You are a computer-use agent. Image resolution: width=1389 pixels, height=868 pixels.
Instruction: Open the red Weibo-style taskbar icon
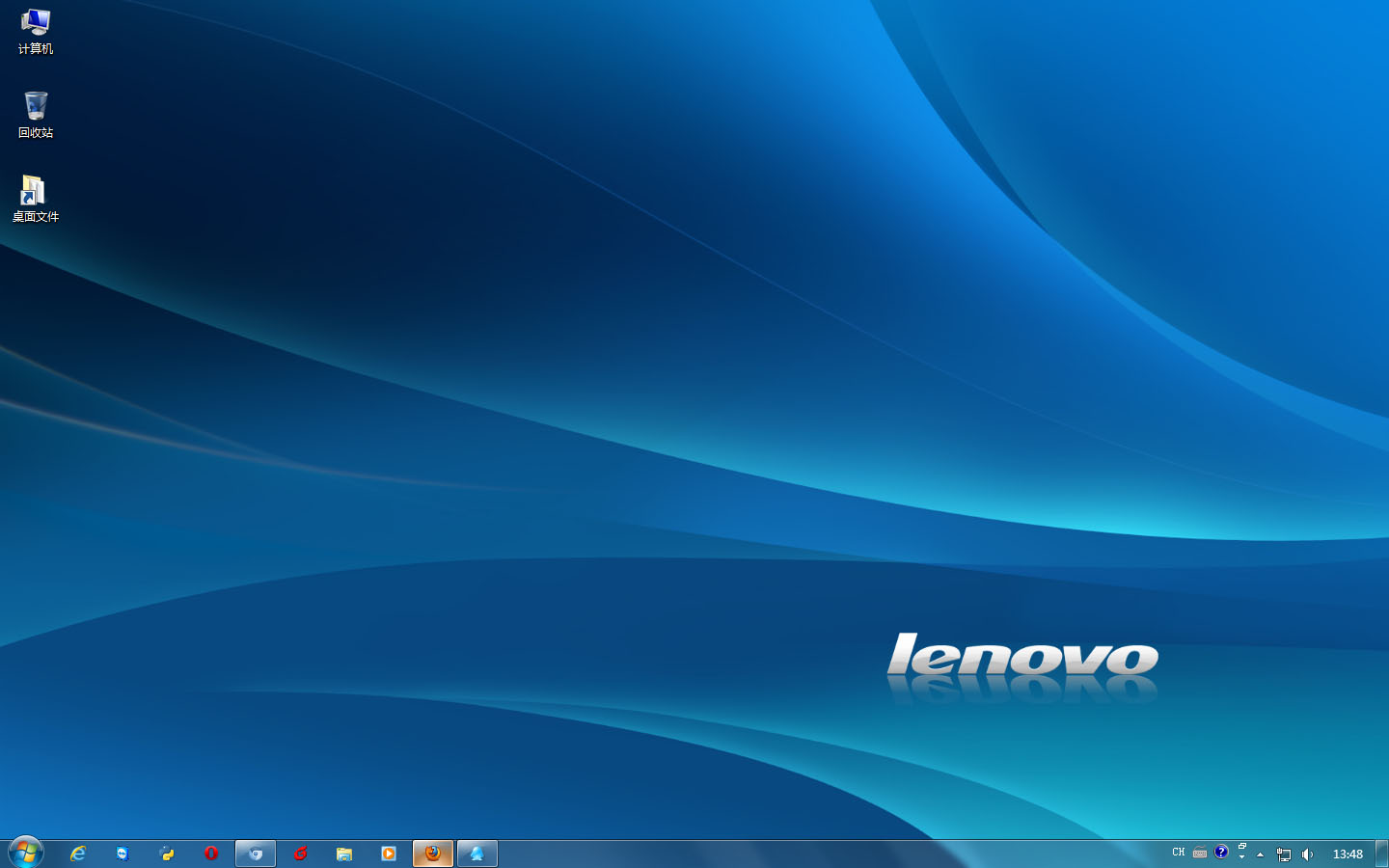click(x=300, y=854)
